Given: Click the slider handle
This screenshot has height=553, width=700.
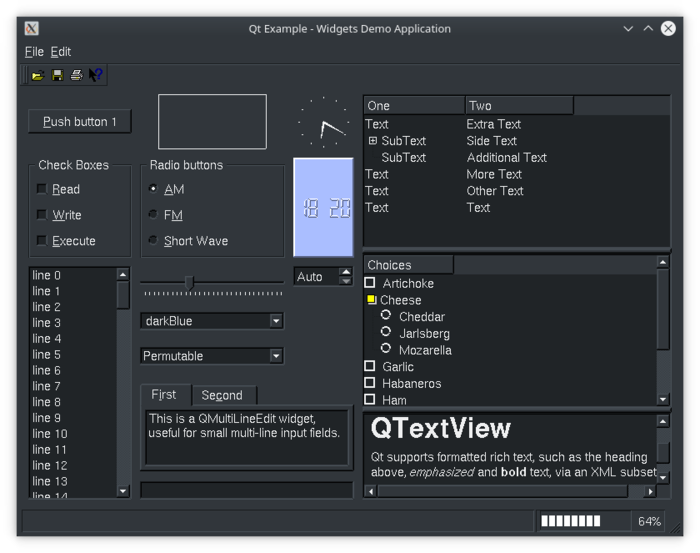Looking at the screenshot, I should point(189,283).
